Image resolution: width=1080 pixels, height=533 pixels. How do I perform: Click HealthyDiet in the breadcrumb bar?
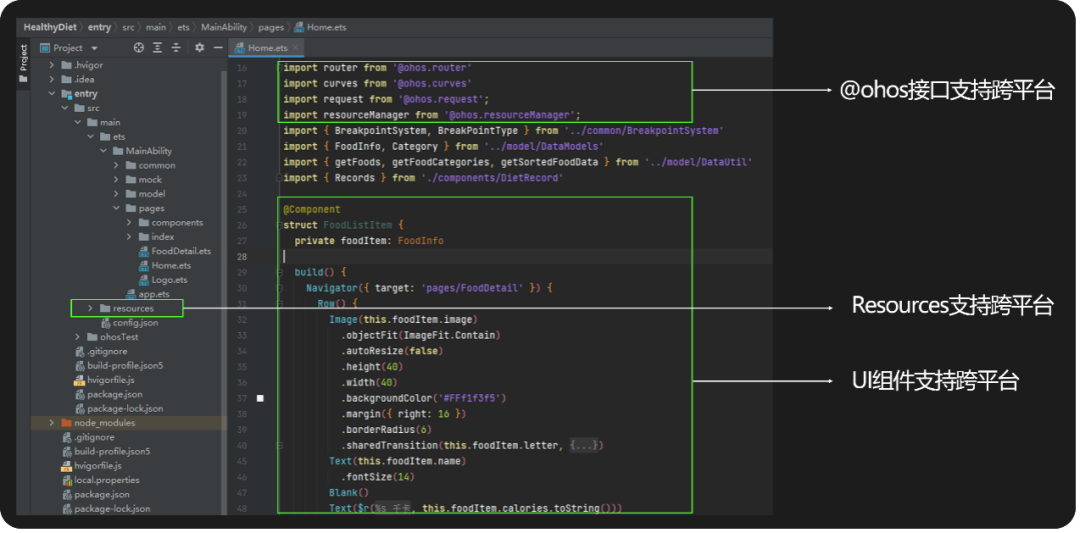click(x=52, y=28)
